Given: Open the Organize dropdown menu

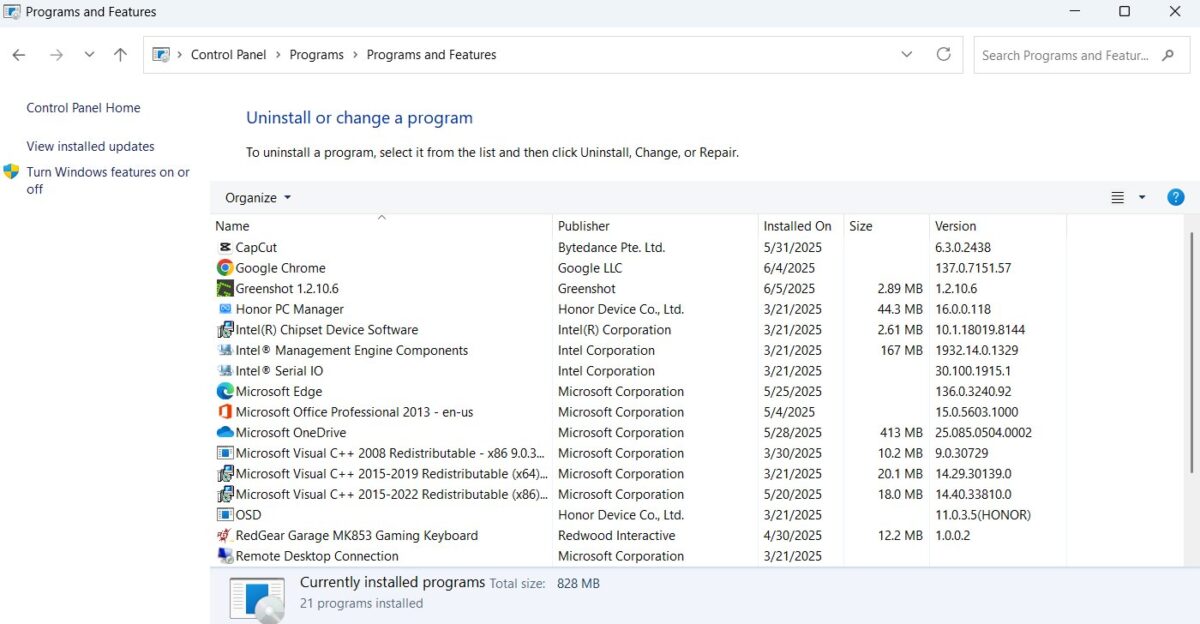Looking at the screenshot, I should [258, 198].
